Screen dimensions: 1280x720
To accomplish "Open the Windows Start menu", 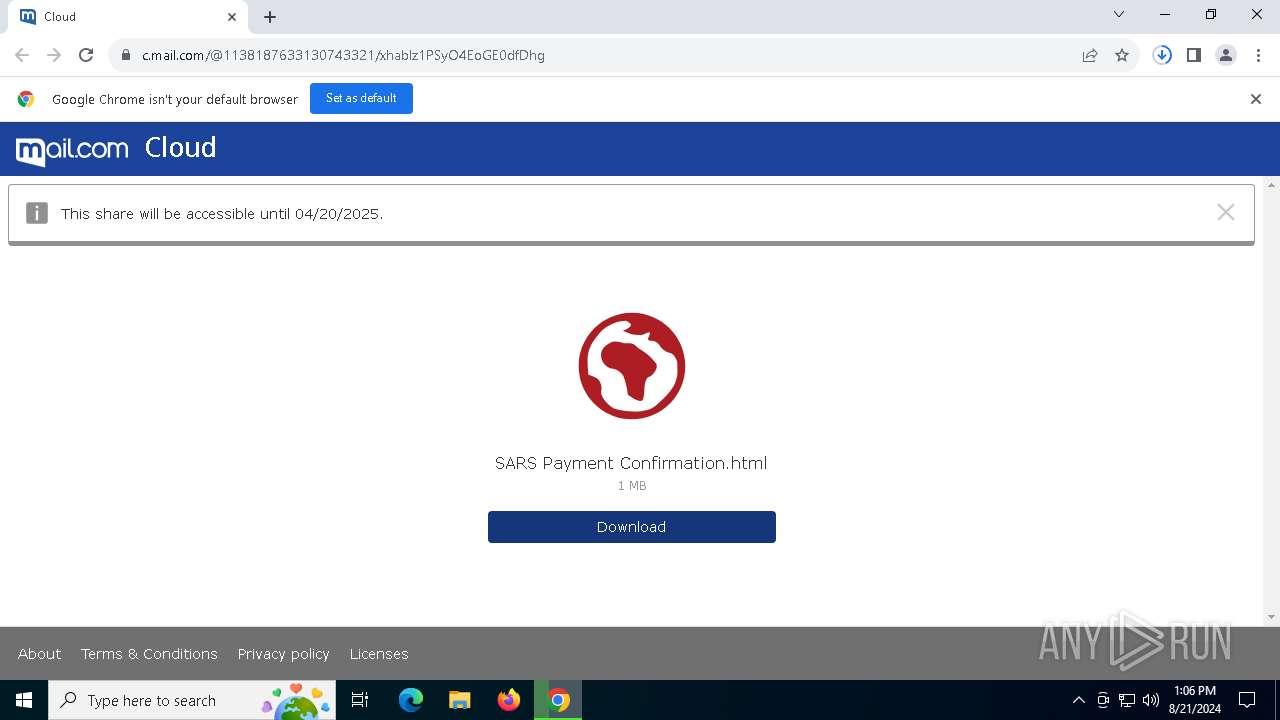I will 24,700.
